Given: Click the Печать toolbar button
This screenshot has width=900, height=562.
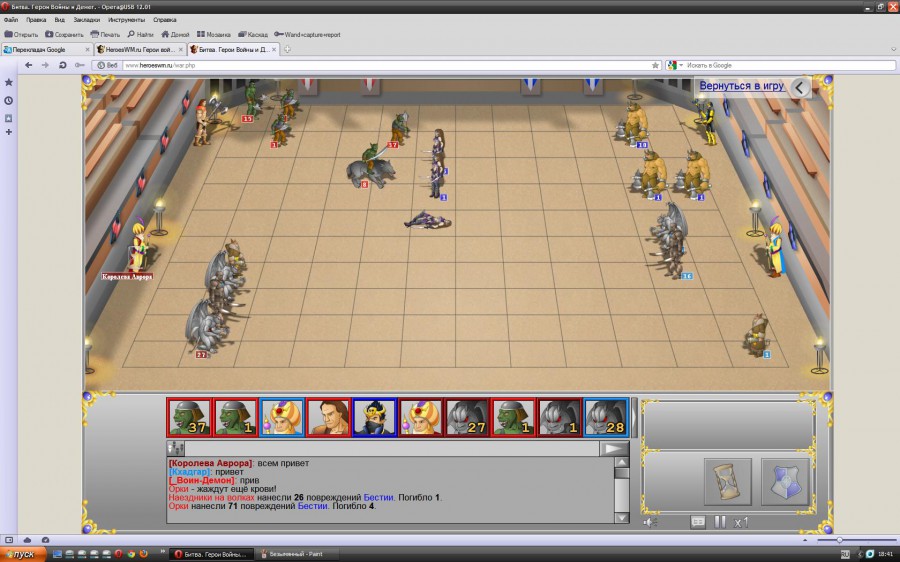Looking at the screenshot, I should (x=105, y=34).
